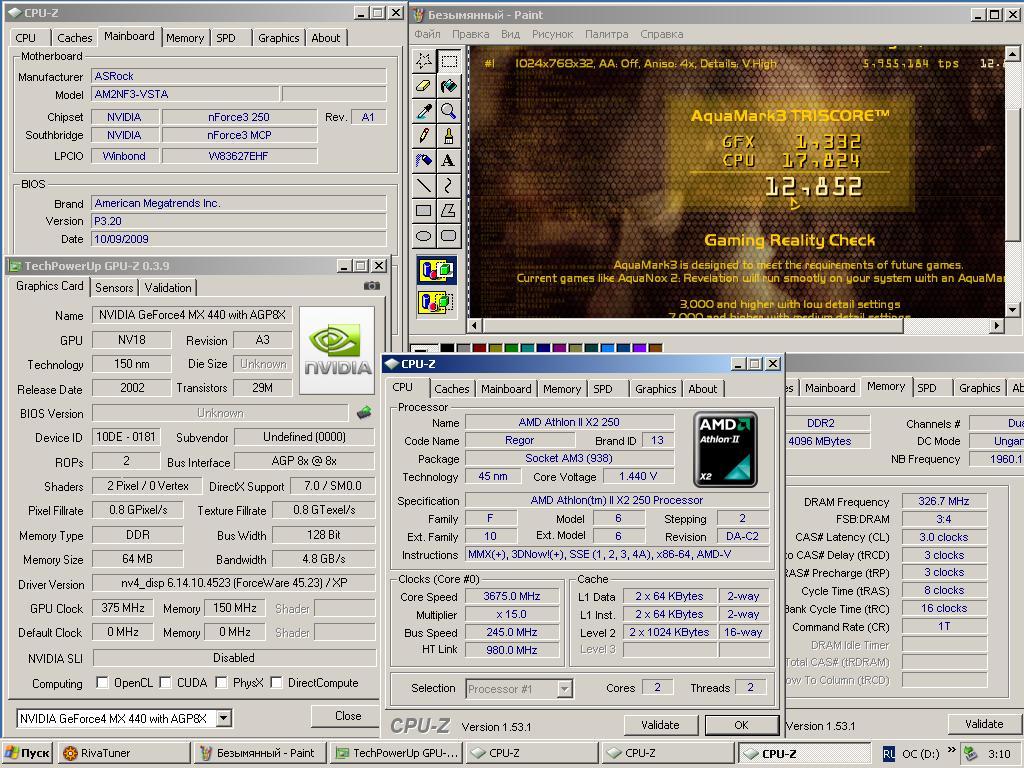Set transparent selection mode in Paint
Screen dimensions: 1024x768
click(x=436, y=302)
